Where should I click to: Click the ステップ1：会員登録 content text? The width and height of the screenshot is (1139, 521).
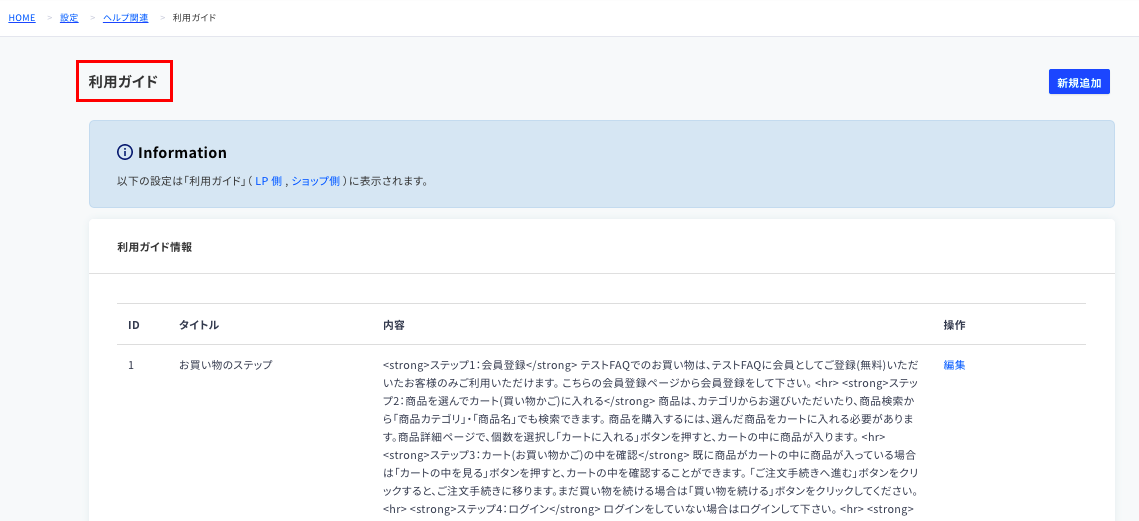tap(478, 365)
